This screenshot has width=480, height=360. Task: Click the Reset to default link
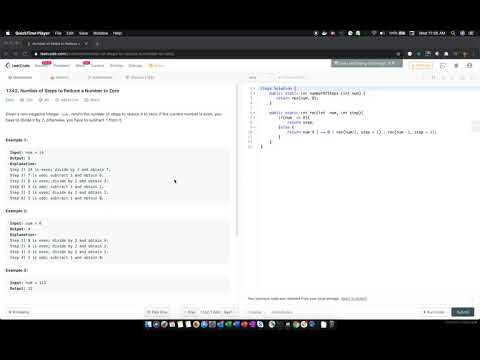[354, 299]
